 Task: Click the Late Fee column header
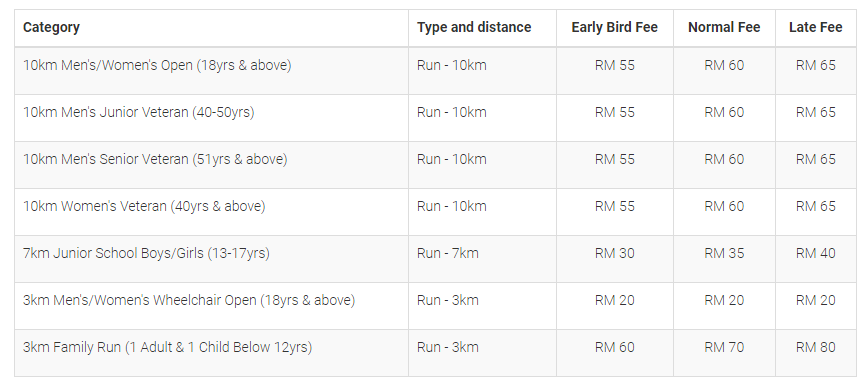click(x=815, y=27)
